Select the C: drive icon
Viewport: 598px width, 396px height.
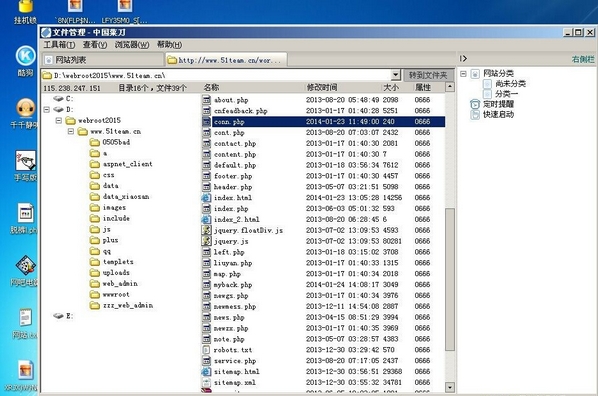[58, 98]
